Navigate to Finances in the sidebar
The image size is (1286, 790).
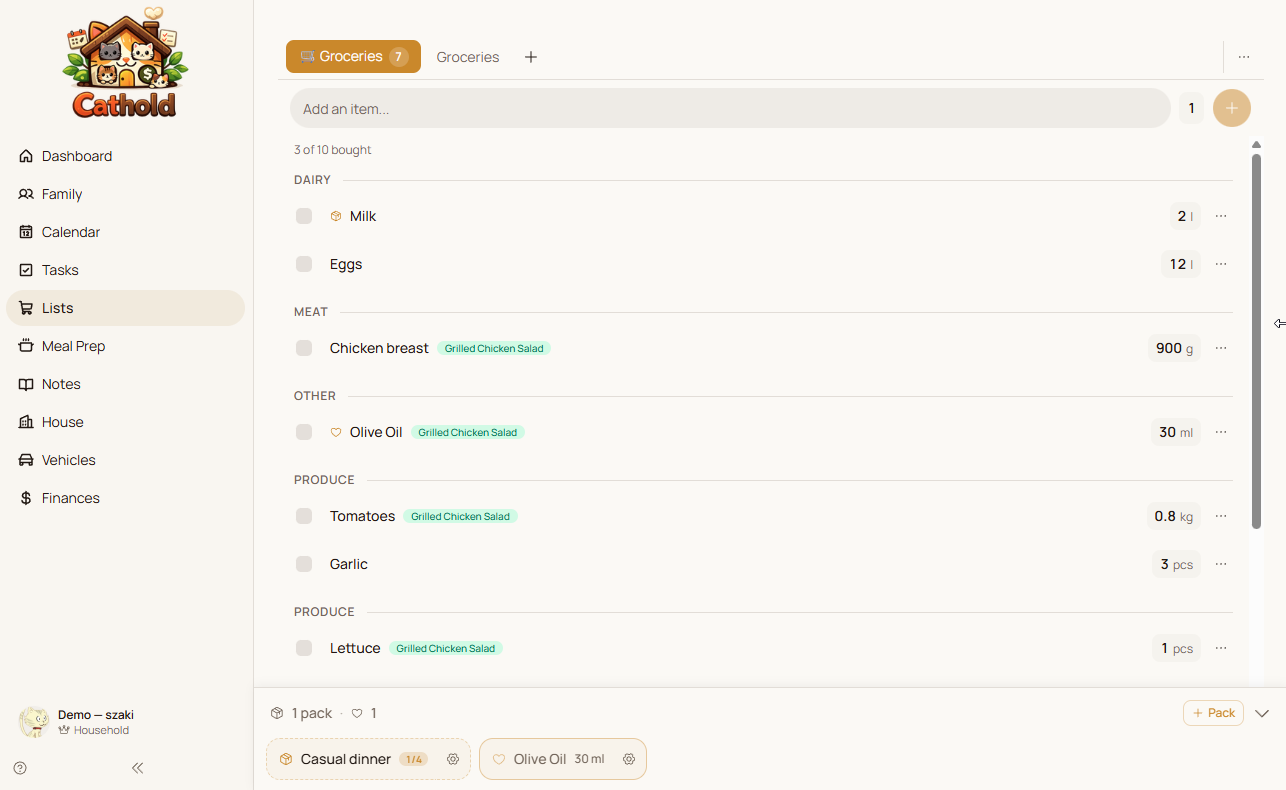pyautogui.click(x=70, y=498)
